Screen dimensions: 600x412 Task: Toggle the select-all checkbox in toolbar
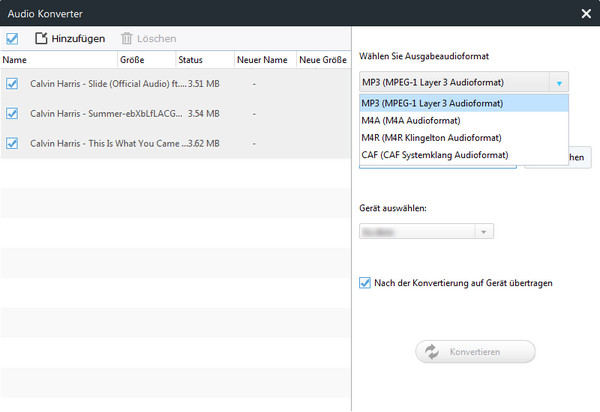click(12, 38)
